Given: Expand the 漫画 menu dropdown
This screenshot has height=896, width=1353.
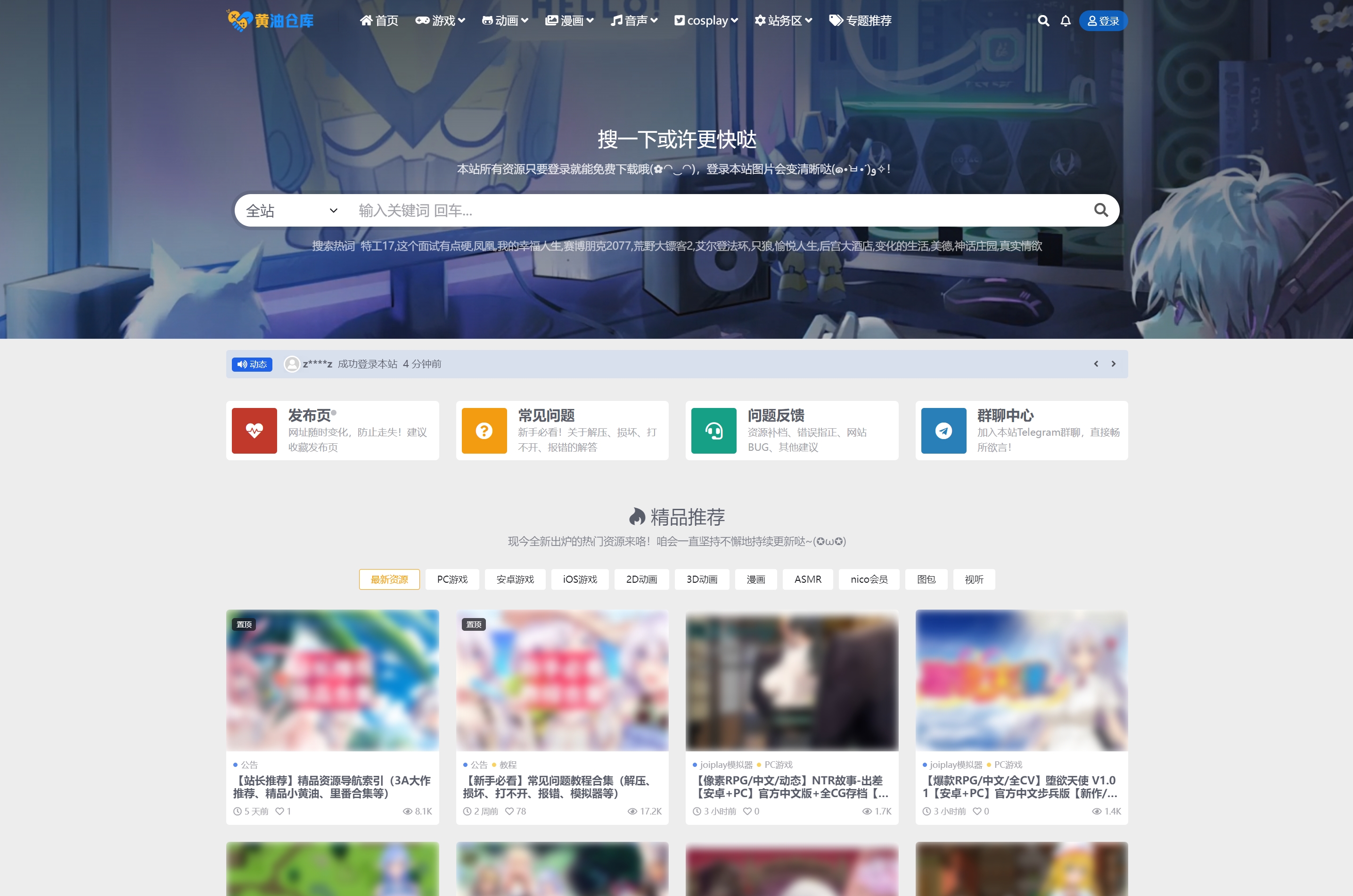Looking at the screenshot, I should point(569,21).
